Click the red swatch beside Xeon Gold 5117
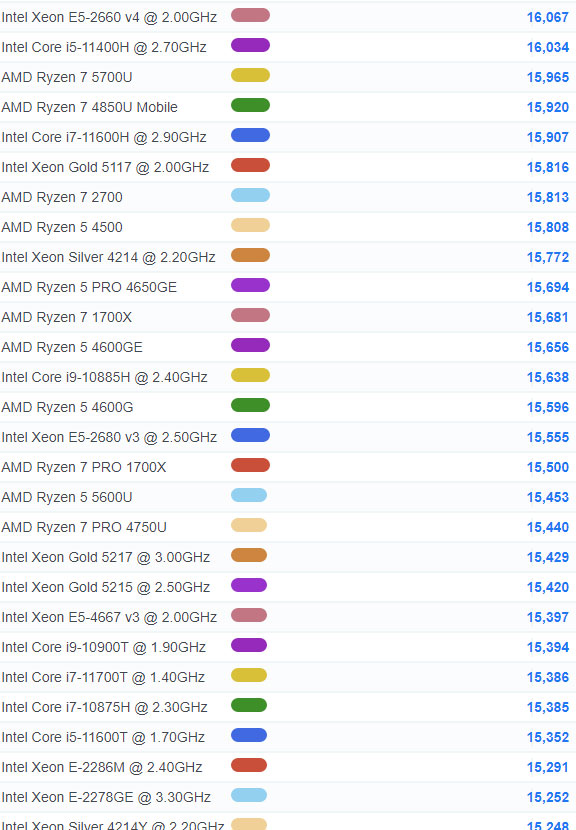 point(250,165)
